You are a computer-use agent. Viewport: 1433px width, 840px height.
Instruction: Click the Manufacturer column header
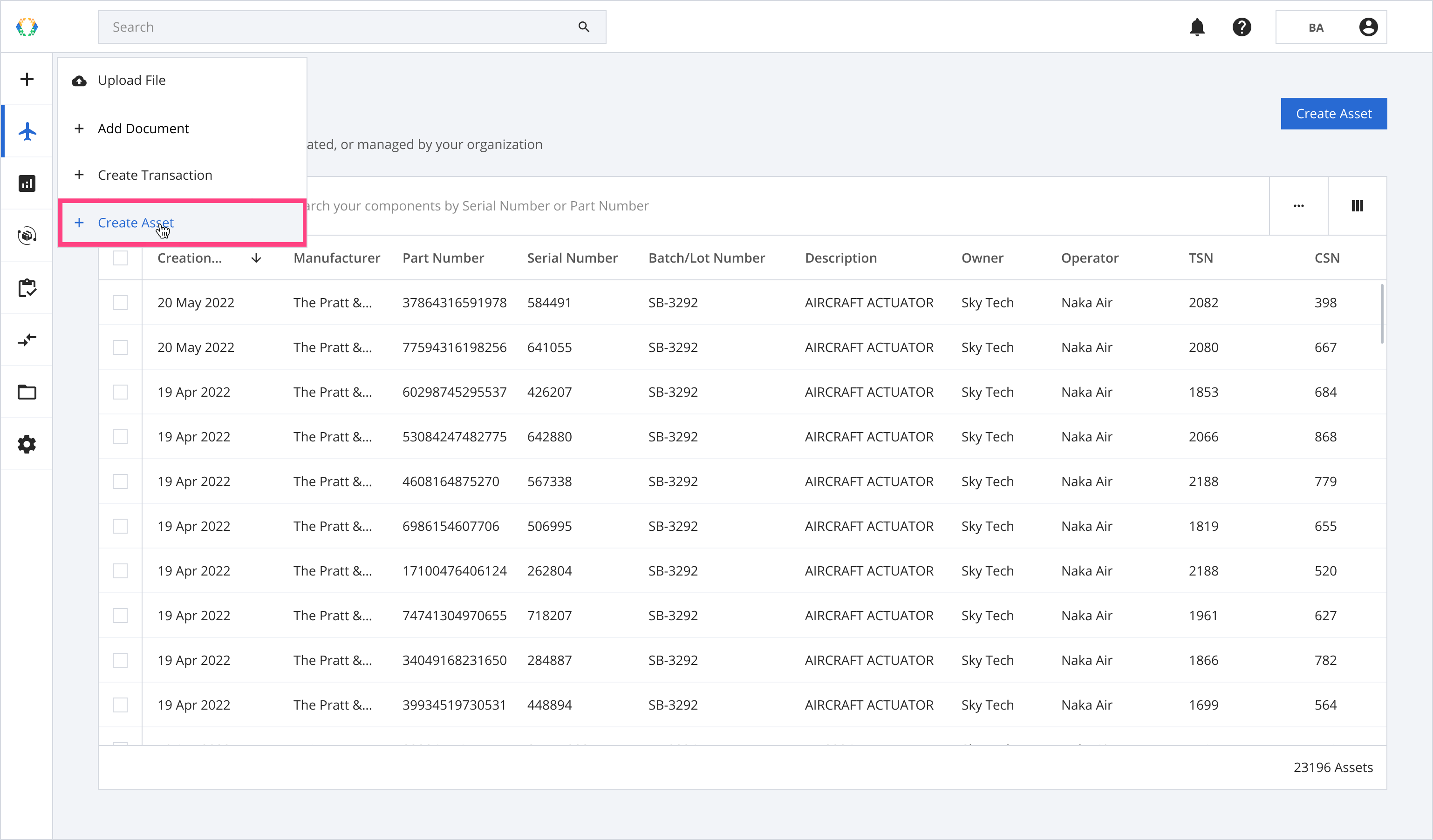[337, 258]
